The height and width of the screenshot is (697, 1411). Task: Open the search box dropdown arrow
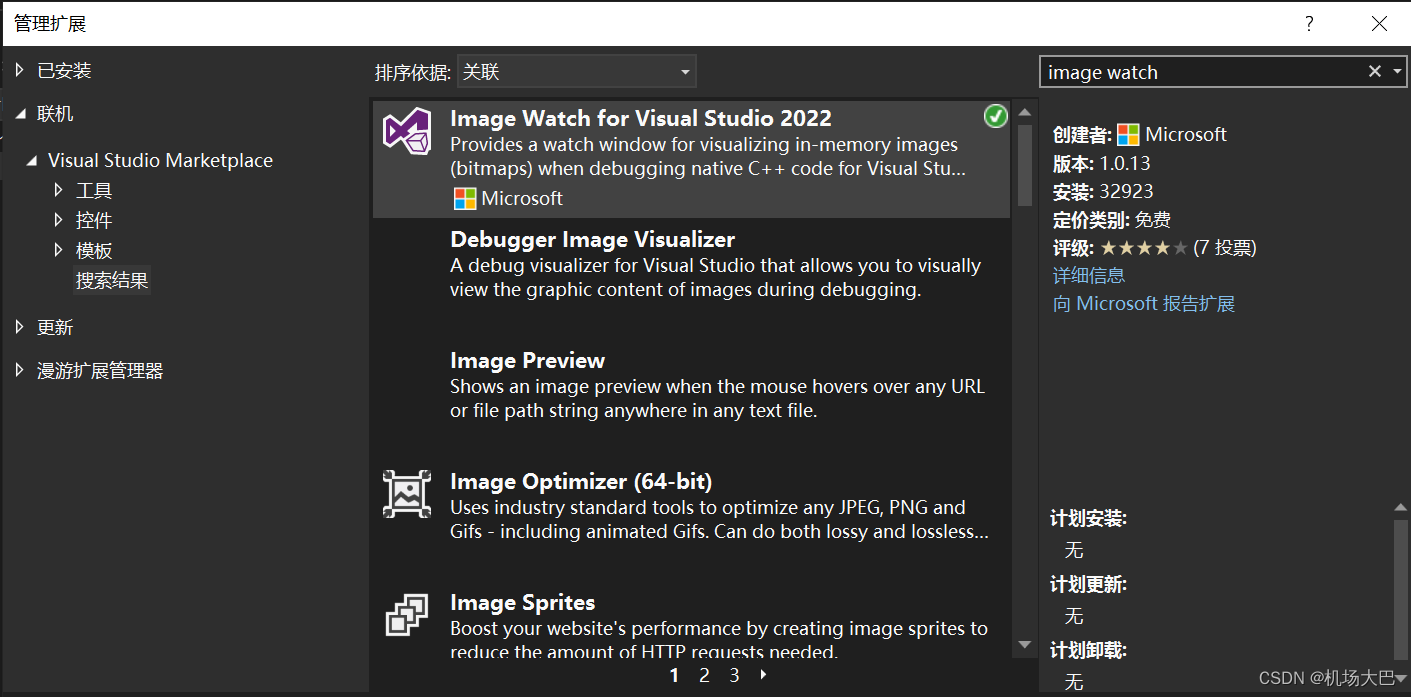click(x=1397, y=72)
